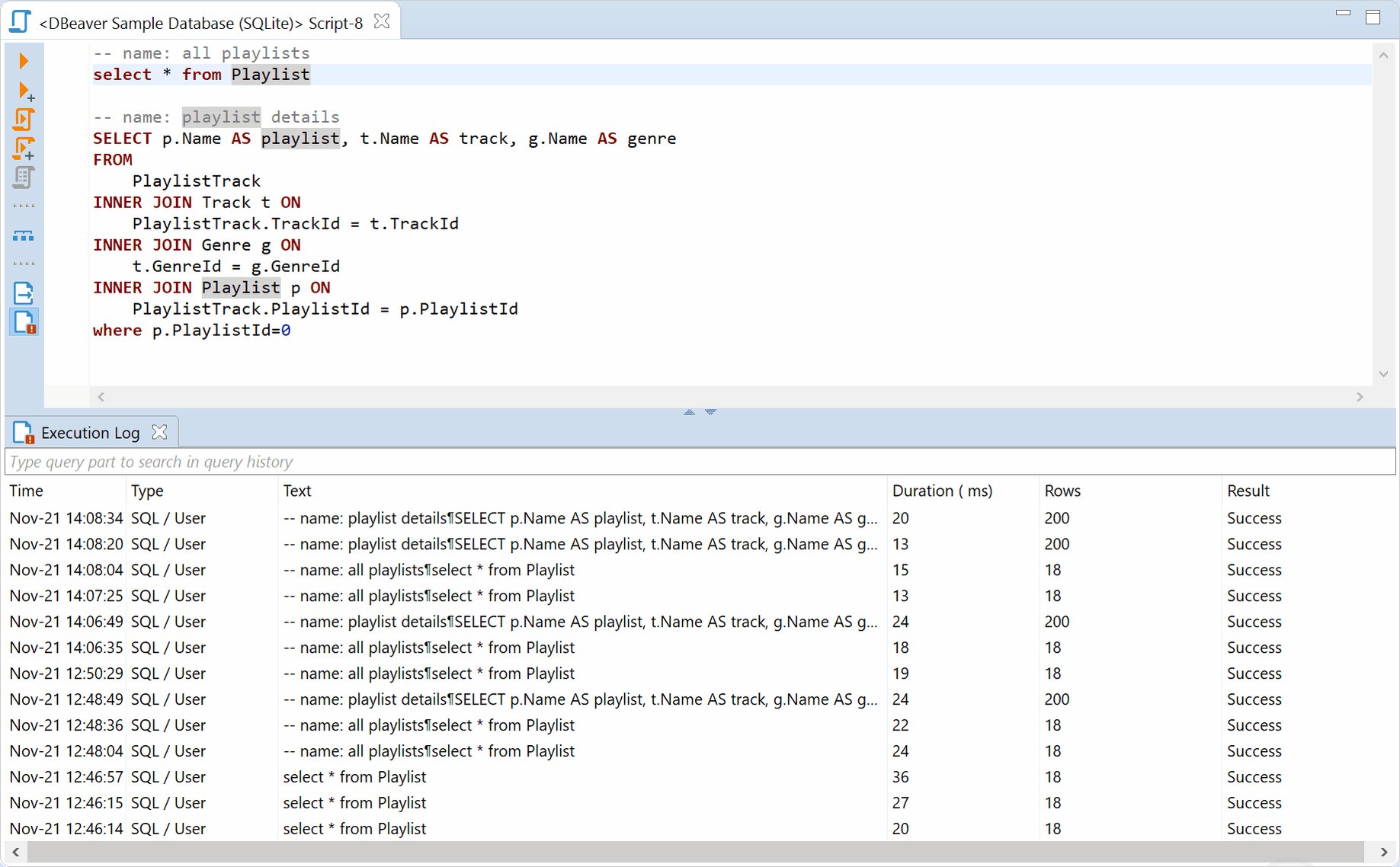Screen dimensions: 1400x867
Task: Click the indented 'PlaylistTrack' table name line
Action: click(197, 181)
